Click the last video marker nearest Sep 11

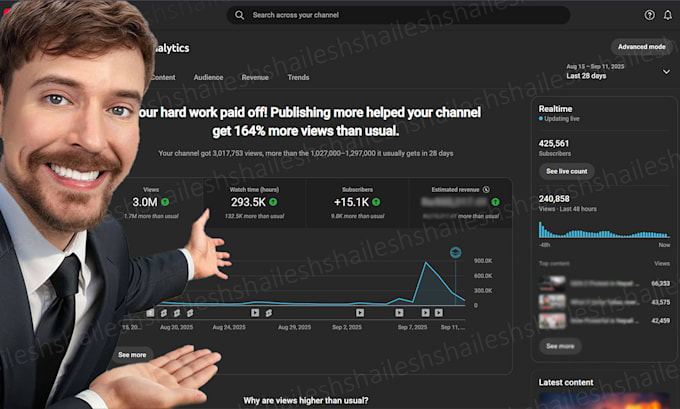point(439,313)
